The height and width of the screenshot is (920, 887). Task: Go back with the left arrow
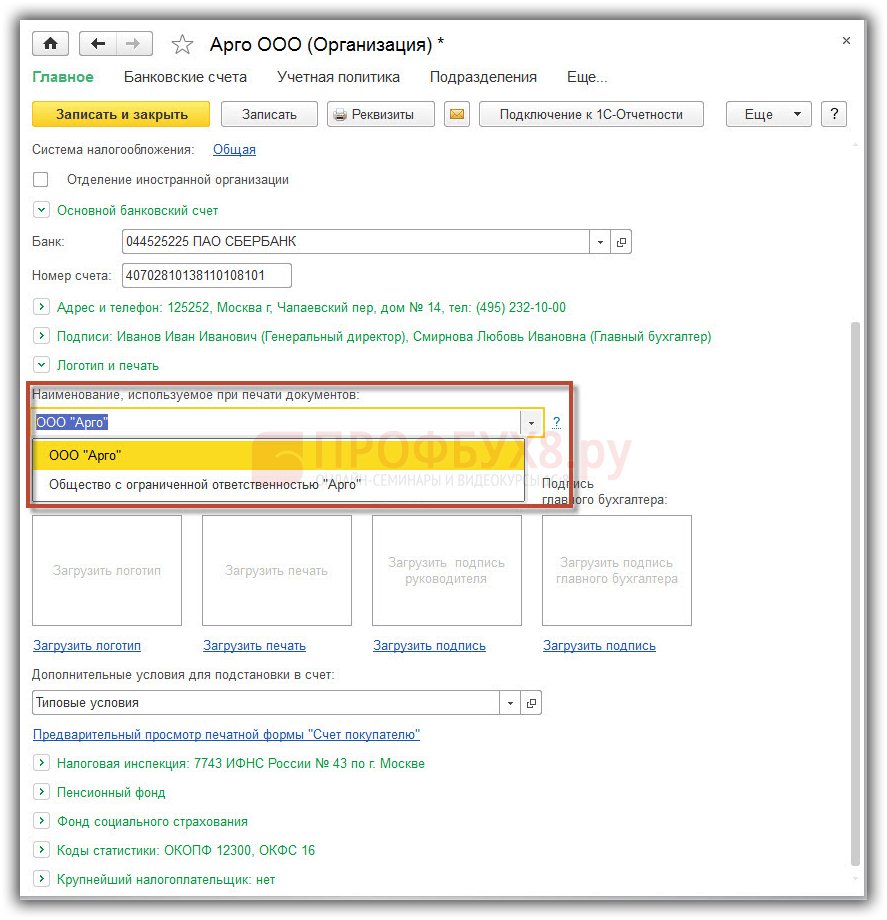[x=98, y=44]
